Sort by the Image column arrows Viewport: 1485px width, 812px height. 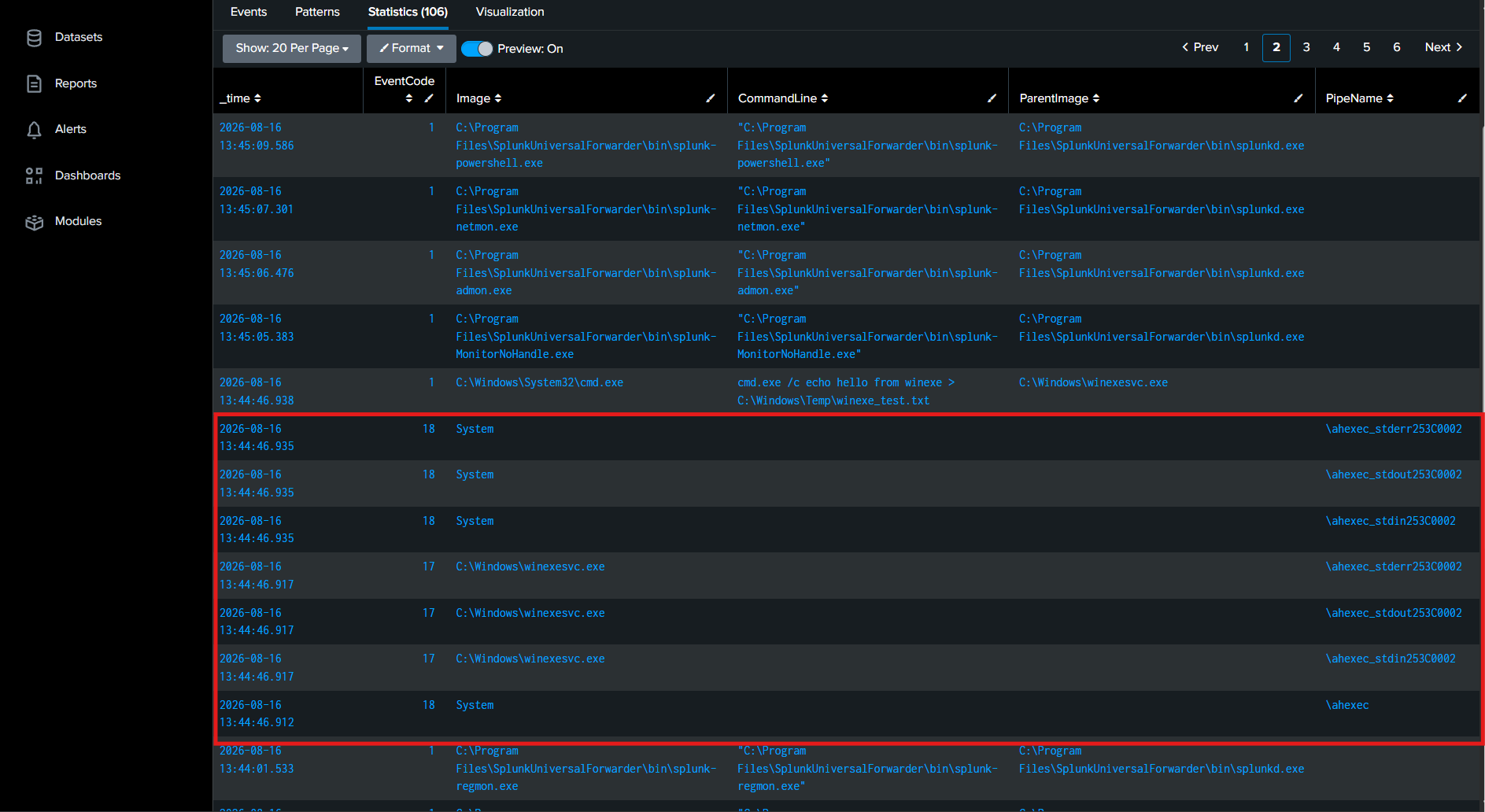pos(498,98)
